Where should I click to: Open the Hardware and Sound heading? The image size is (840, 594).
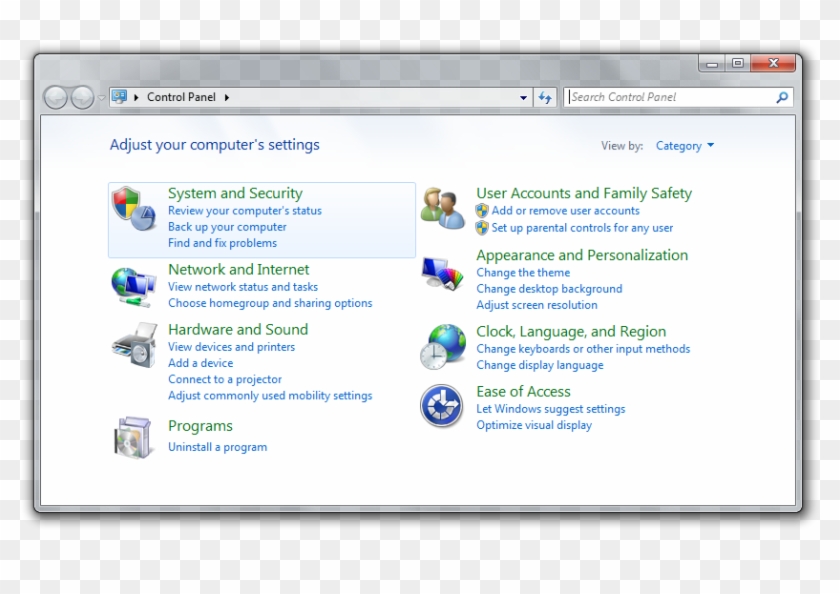238,329
